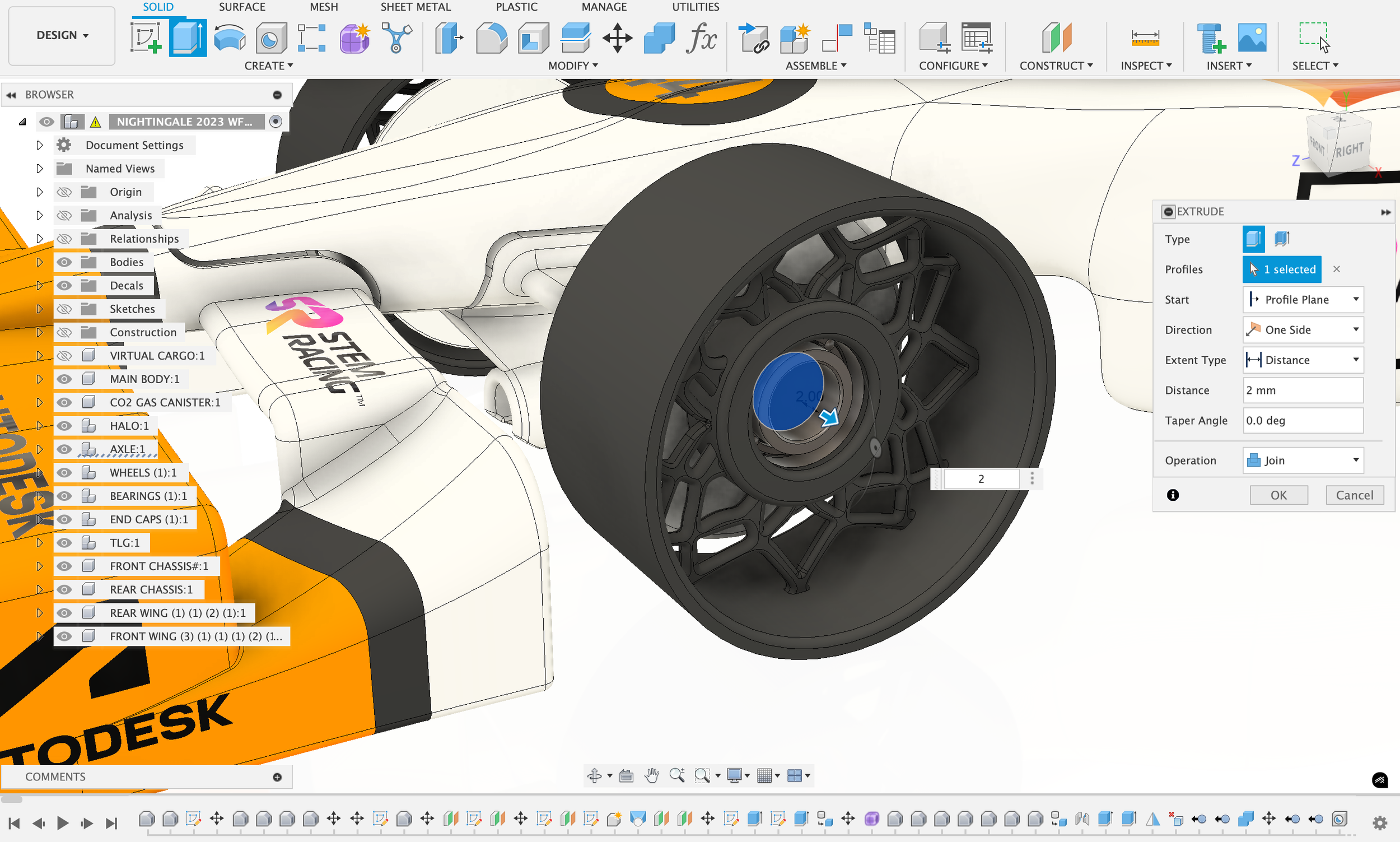
Task: Click the Pan hand navigation icon
Action: pyautogui.click(x=651, y=775)
